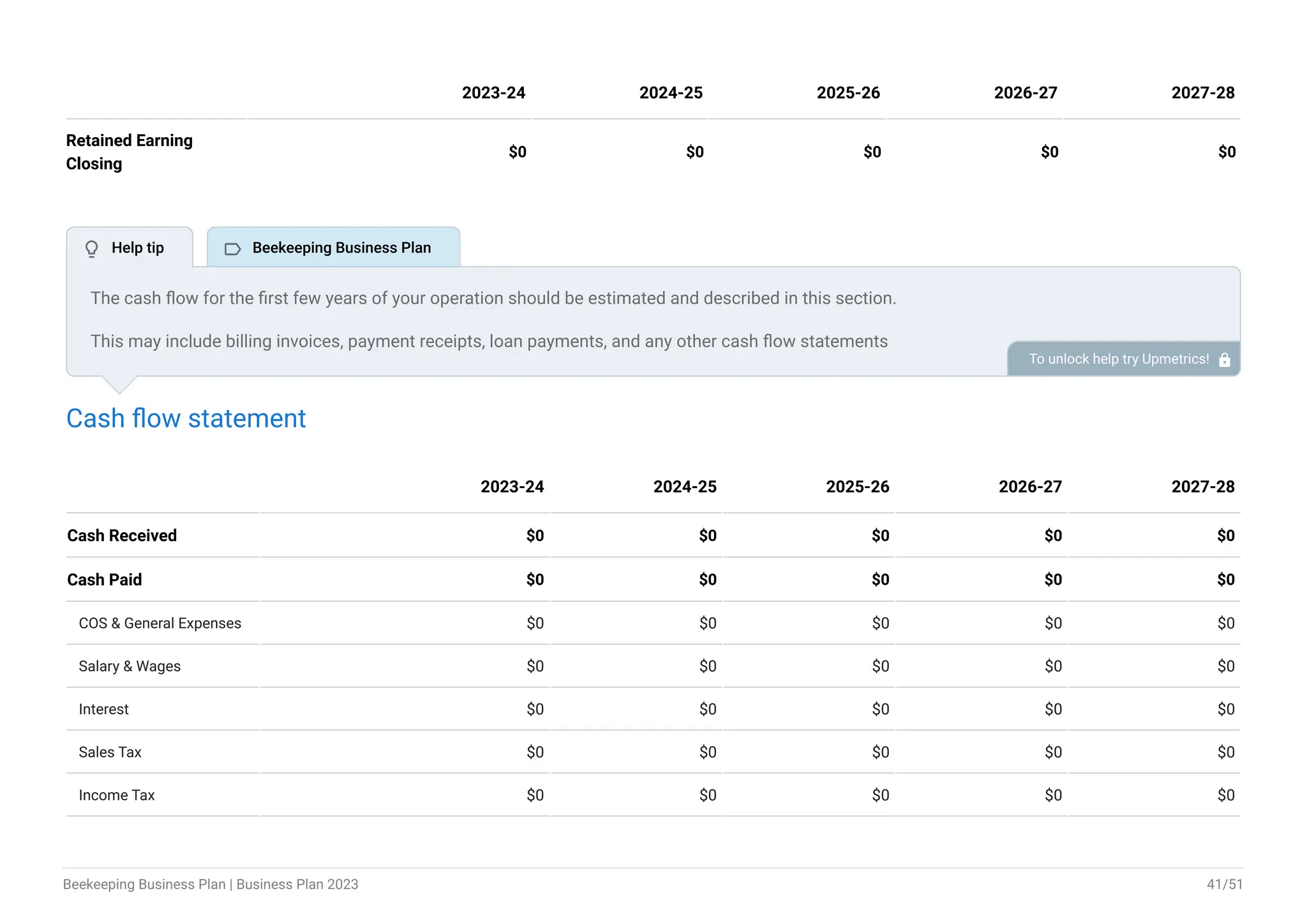This screenshot has height=924, width=1307.
Task: Click the first help tip sentence about cash flow
Action: [493, 298]
